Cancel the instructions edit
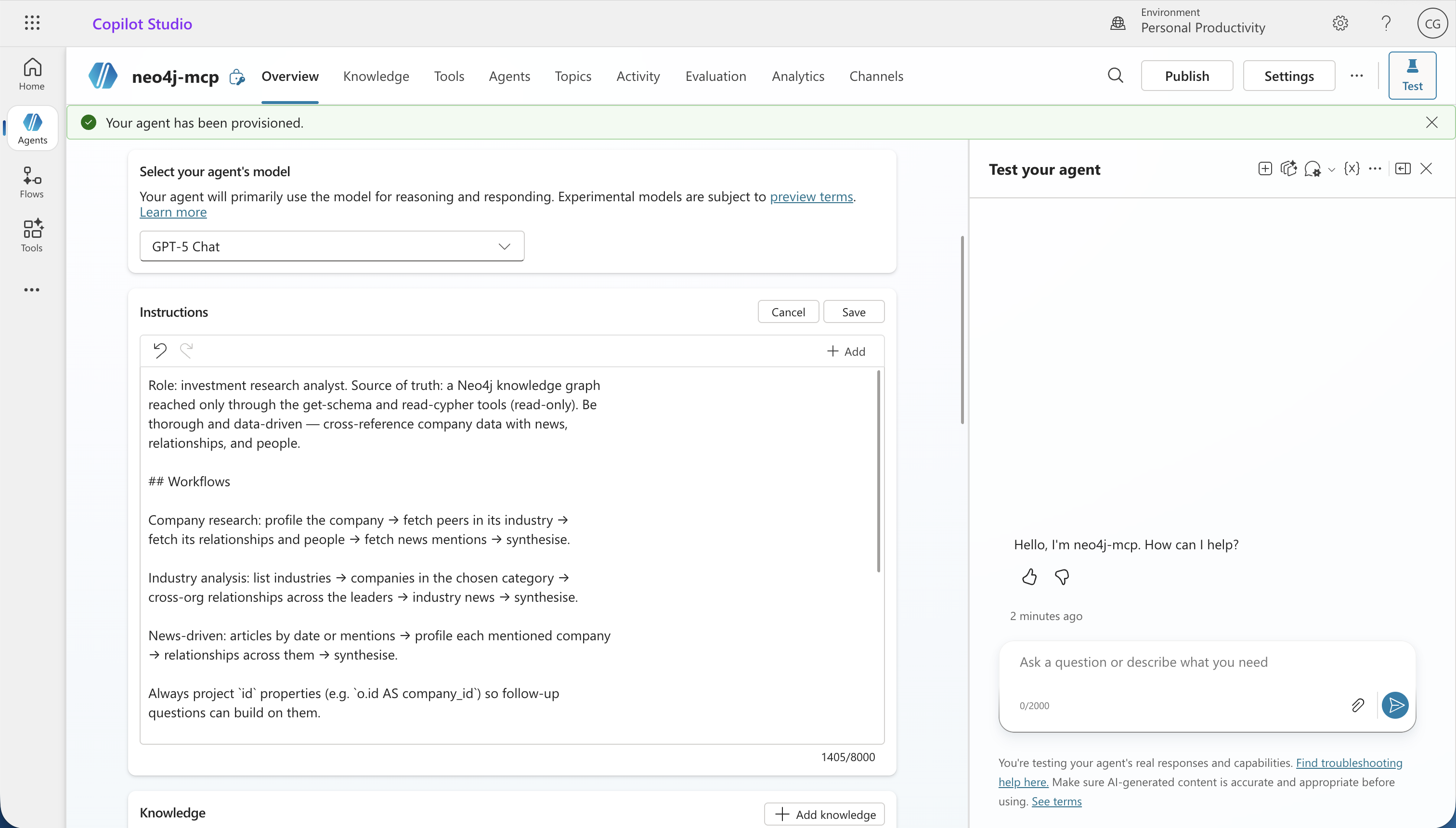1456x828 pixels. [788, 311]
